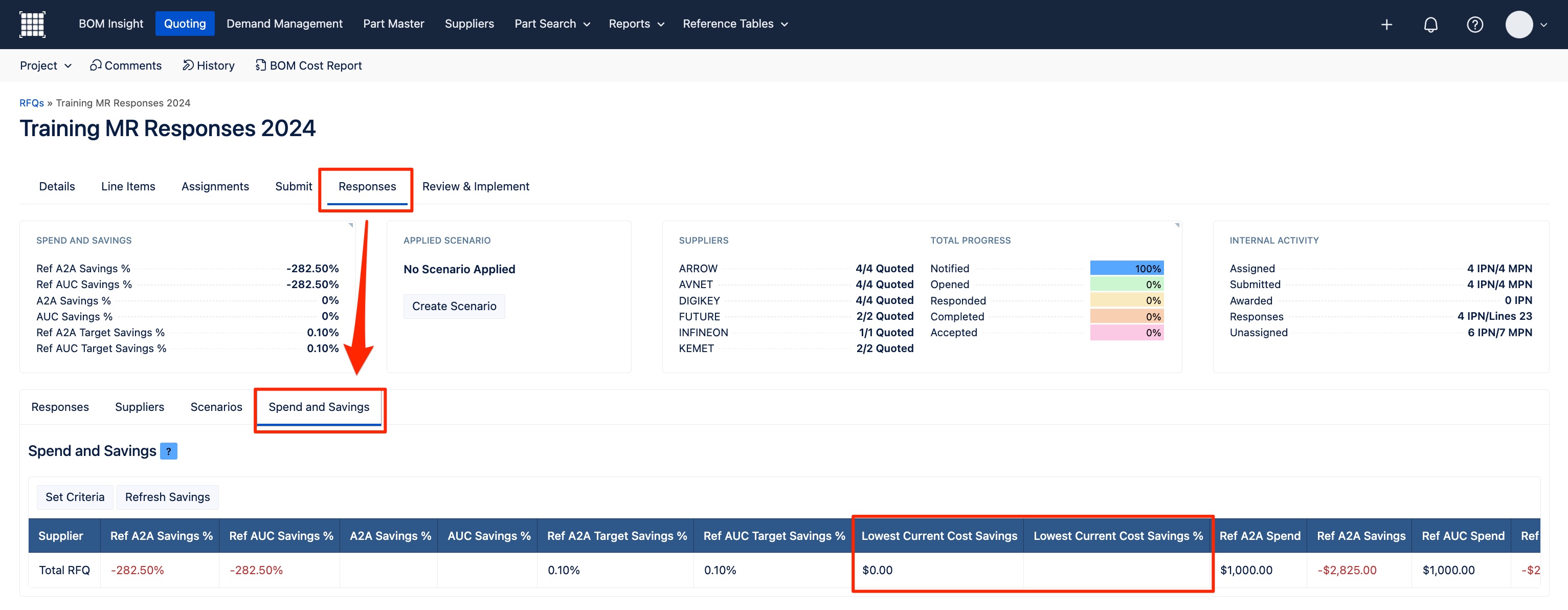Click the AUC Savings % column header
The height and width of the screenshot is (610, 1568).
[487, 536]
